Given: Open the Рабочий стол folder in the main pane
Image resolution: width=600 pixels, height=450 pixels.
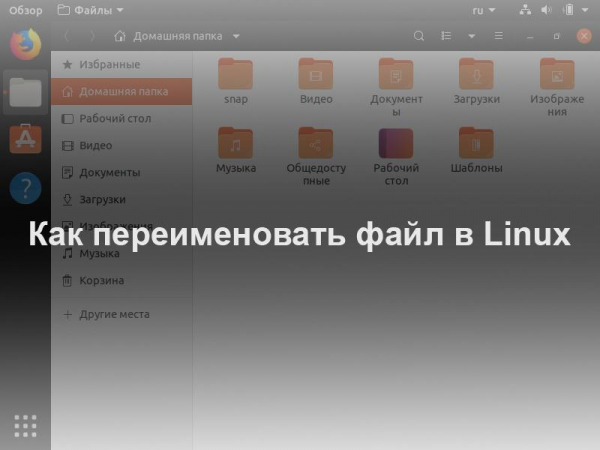Looking at the screenshot, I should [396, 156].
